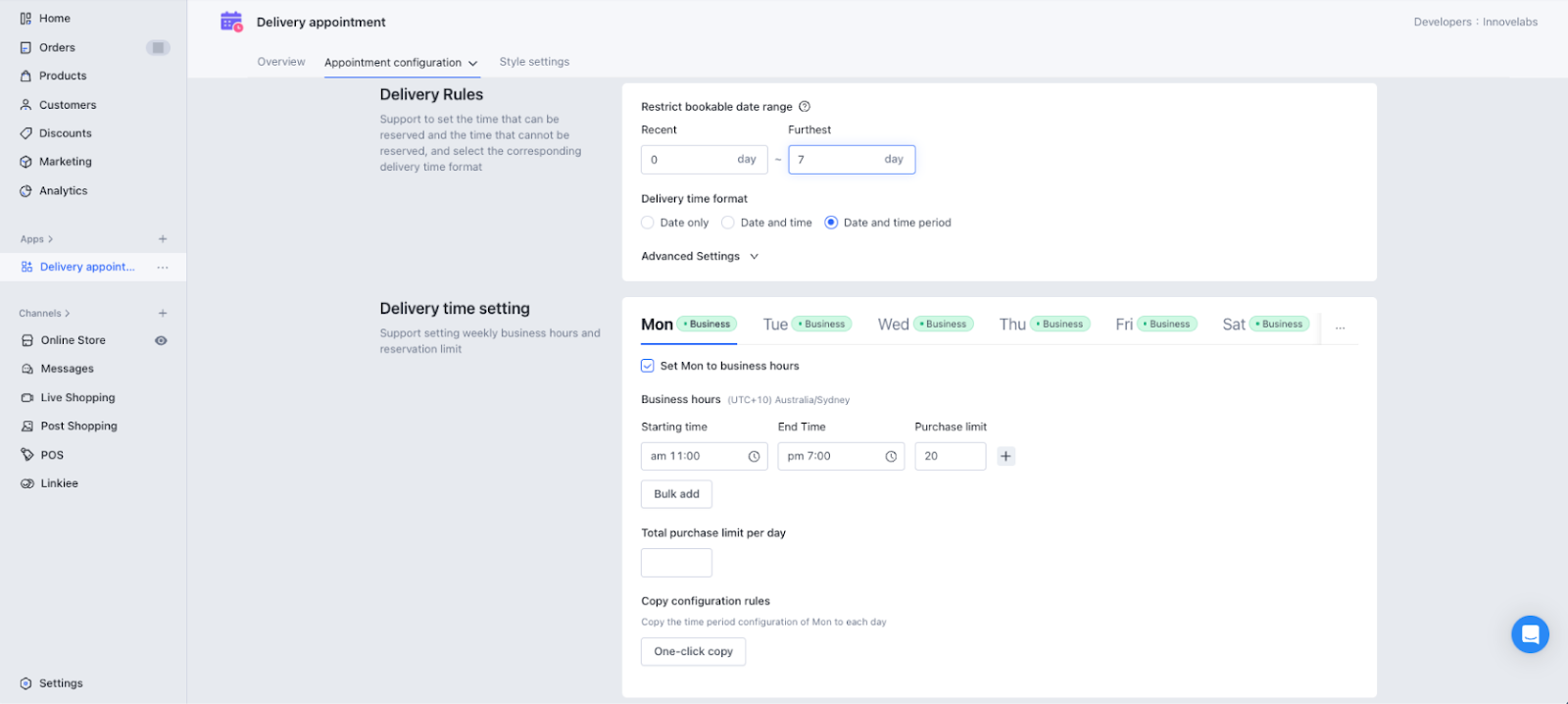Switch to the Tue day tab
1568x704 pixels.
[x=775, y=325]
